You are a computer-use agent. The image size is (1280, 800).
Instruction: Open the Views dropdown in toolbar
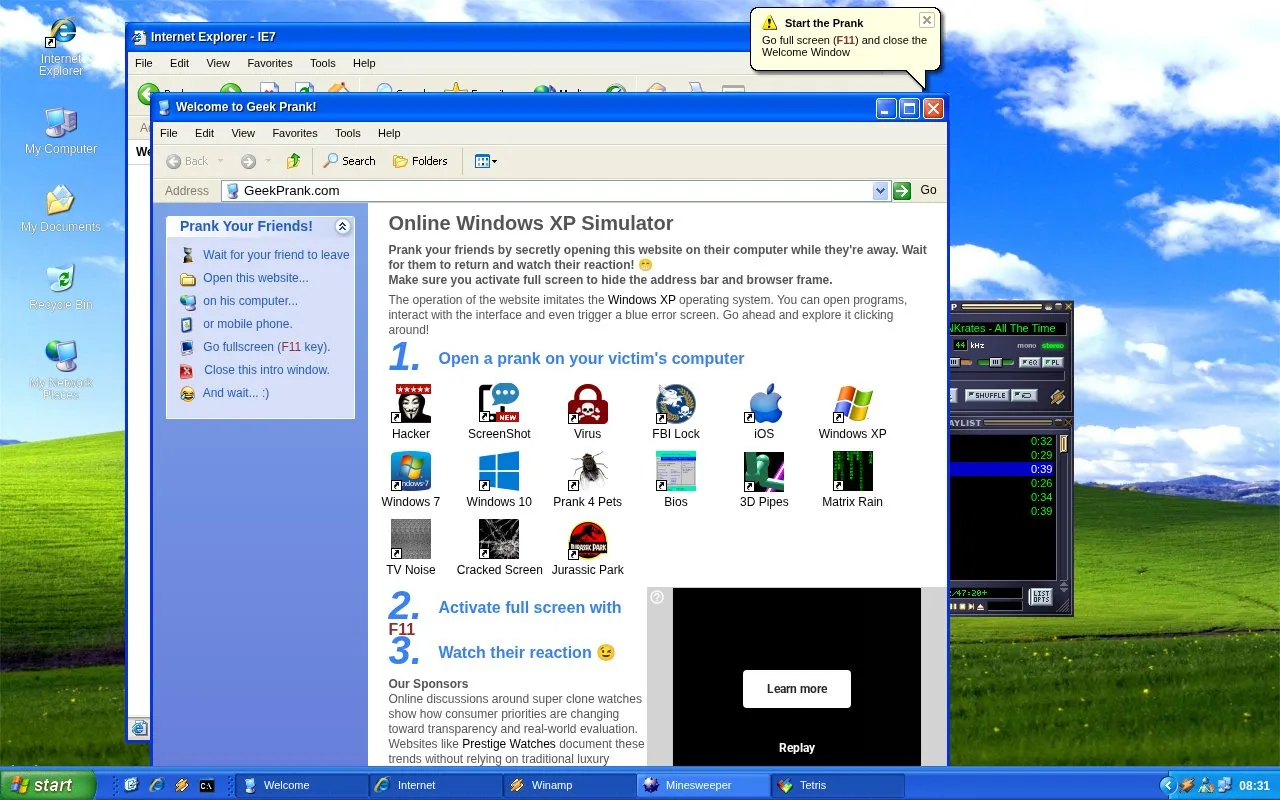(486, 161)
